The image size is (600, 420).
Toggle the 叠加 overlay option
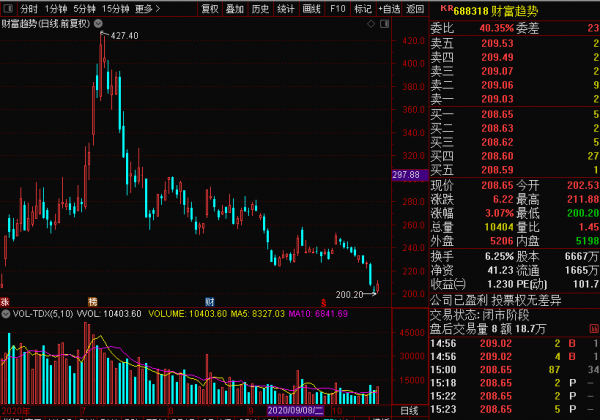[235, 8]
